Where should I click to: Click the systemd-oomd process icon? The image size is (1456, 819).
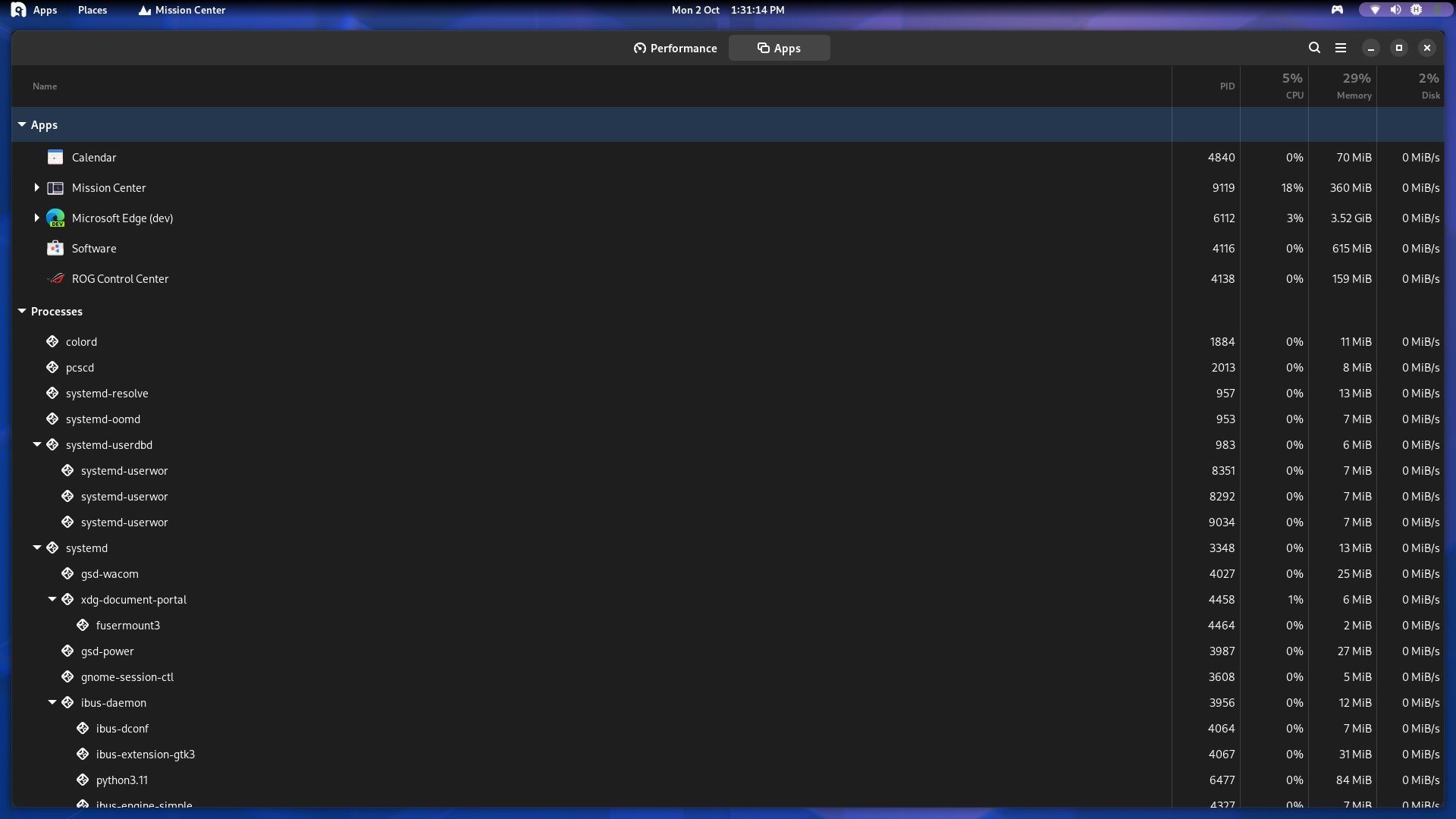click(52, 419)
